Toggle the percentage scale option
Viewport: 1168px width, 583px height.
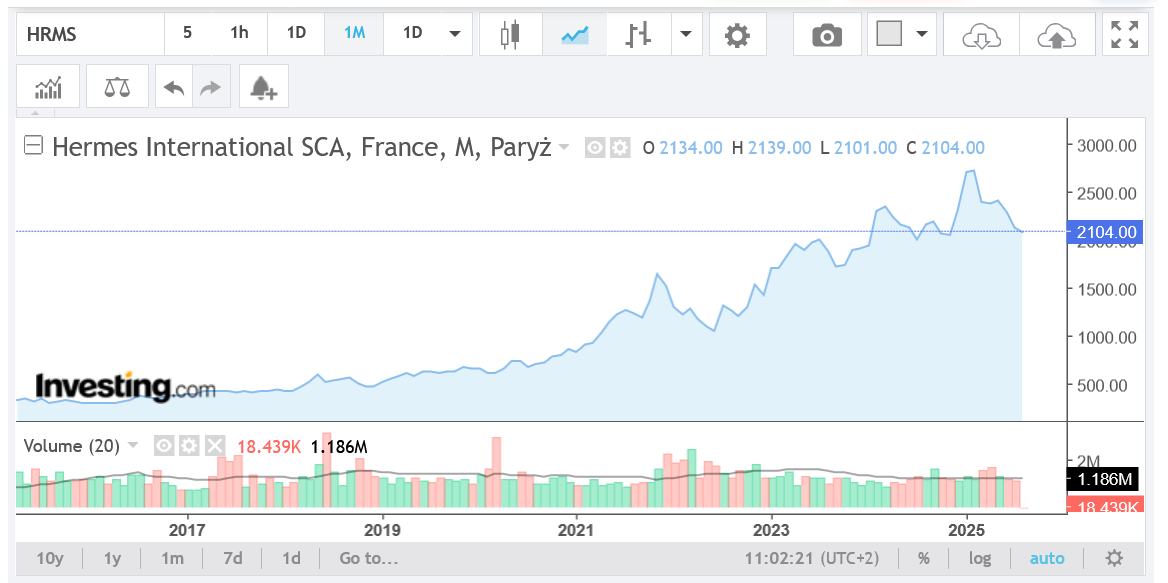click(x=924, y=558)
